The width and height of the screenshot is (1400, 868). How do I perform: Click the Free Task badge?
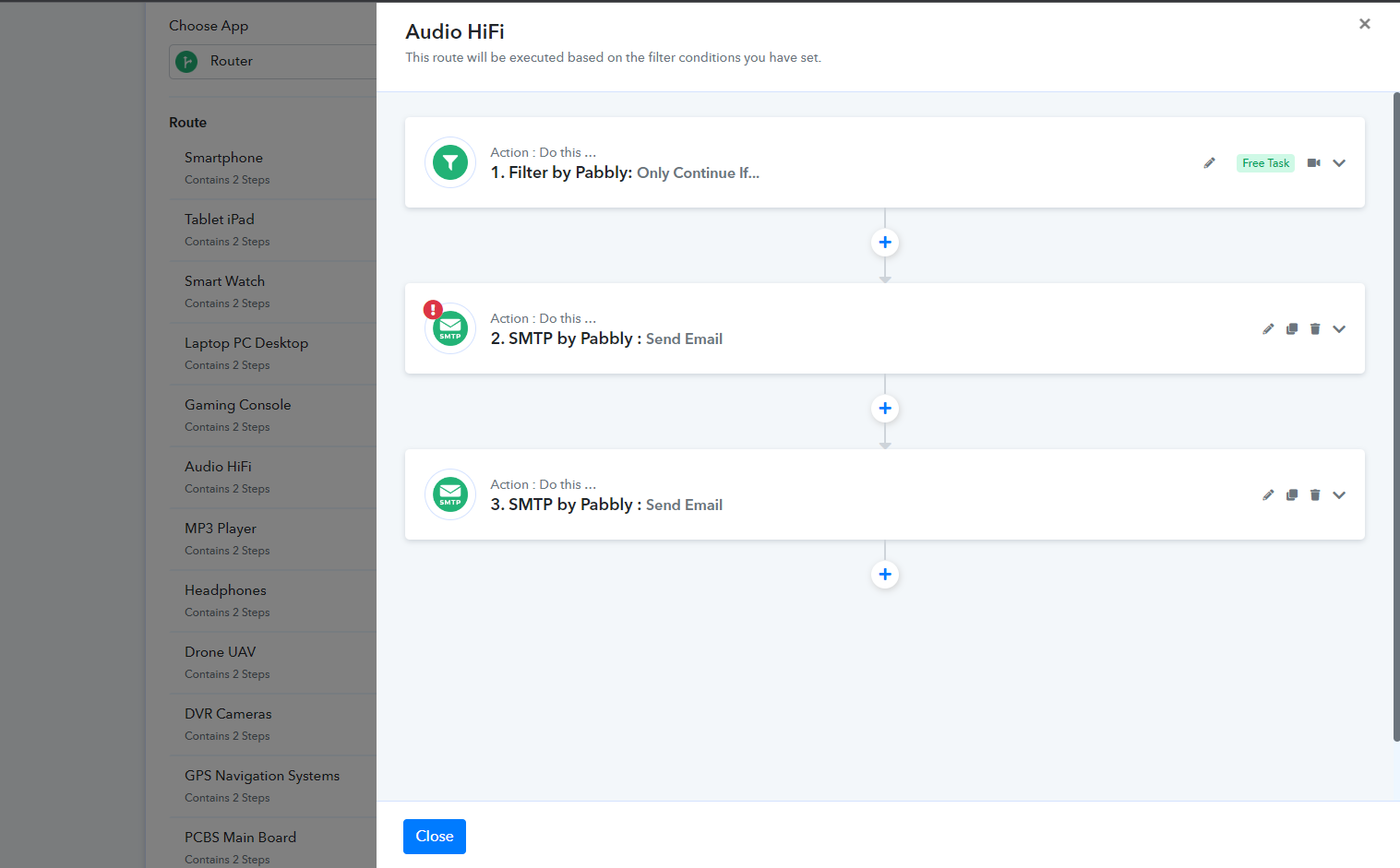(x=1265, y=163)
